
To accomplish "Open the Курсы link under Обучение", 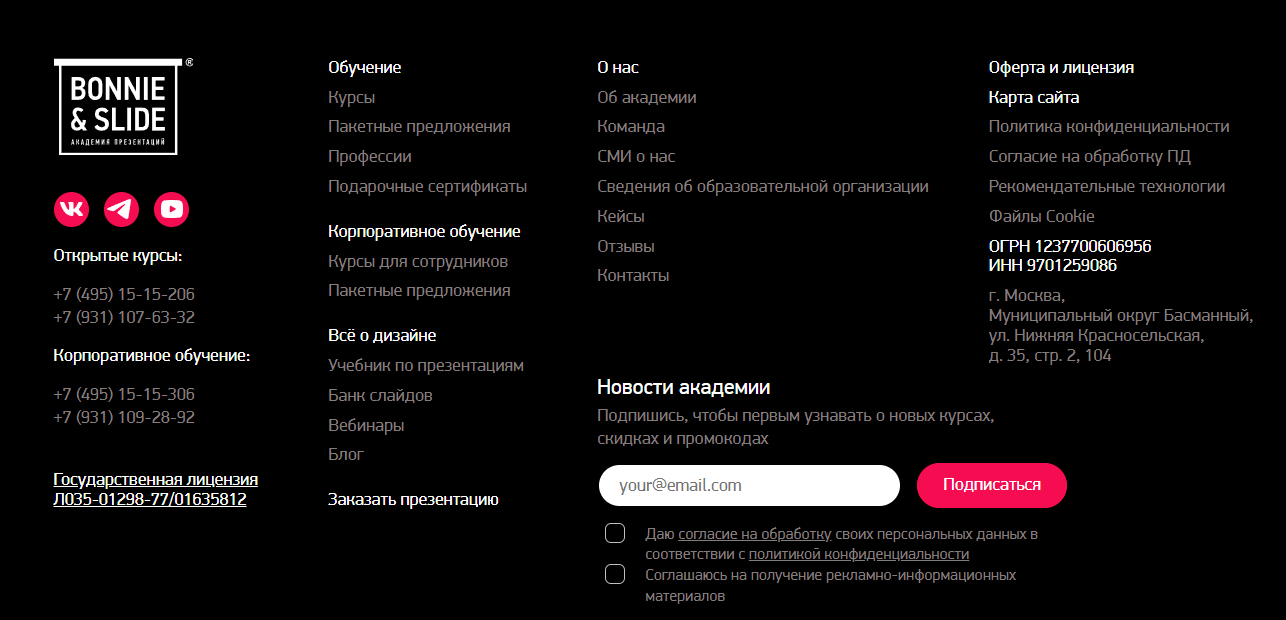I will (351, 97).
